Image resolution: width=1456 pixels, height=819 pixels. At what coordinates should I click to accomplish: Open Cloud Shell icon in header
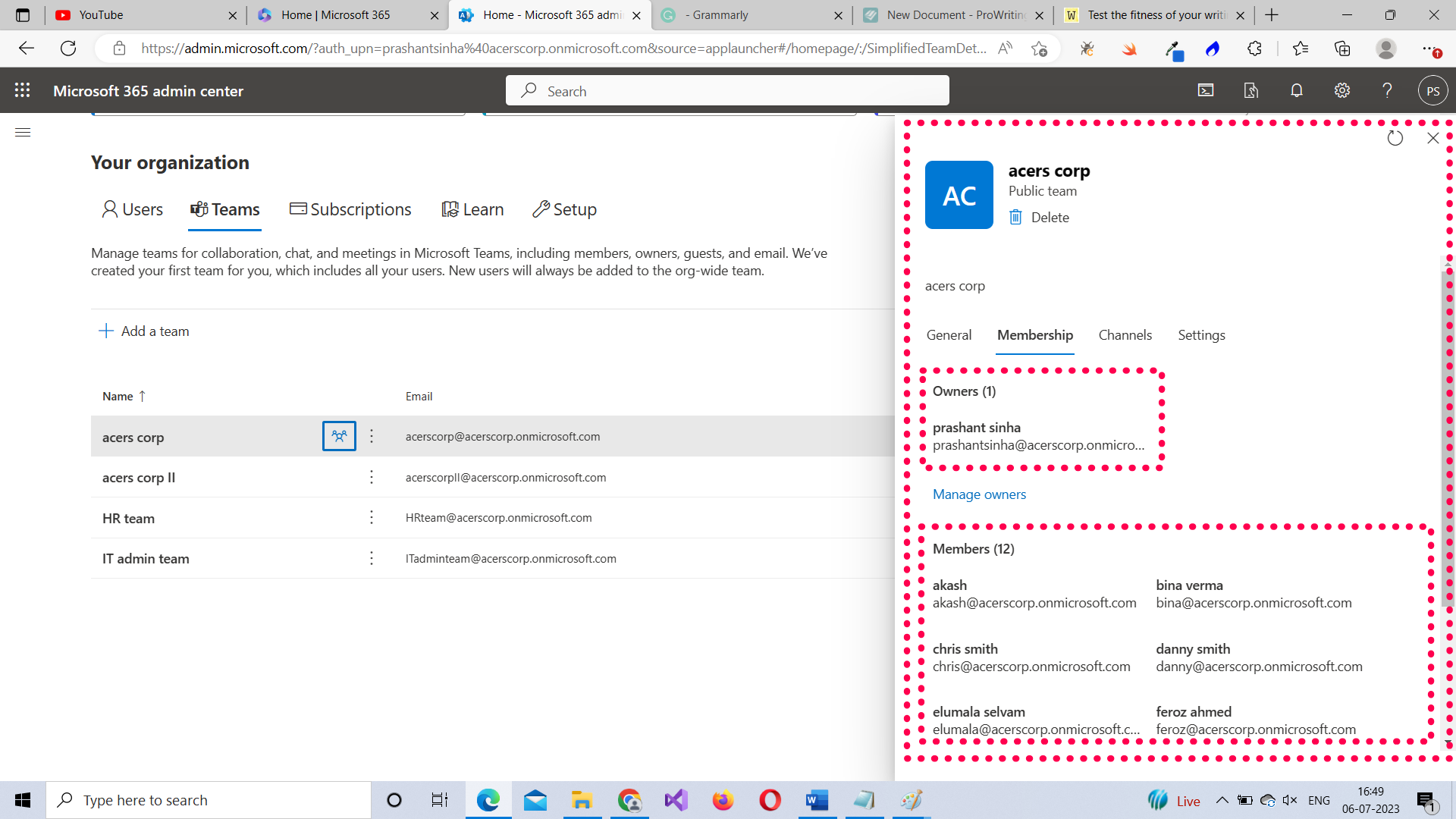click(x=1206, y=90)
